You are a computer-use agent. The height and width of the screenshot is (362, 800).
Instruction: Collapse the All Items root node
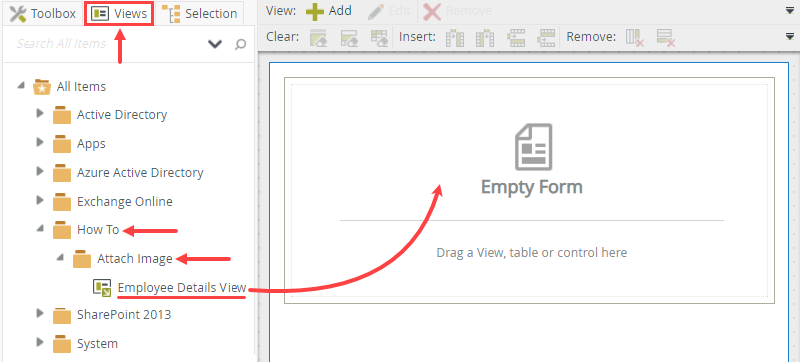[20, 86]
